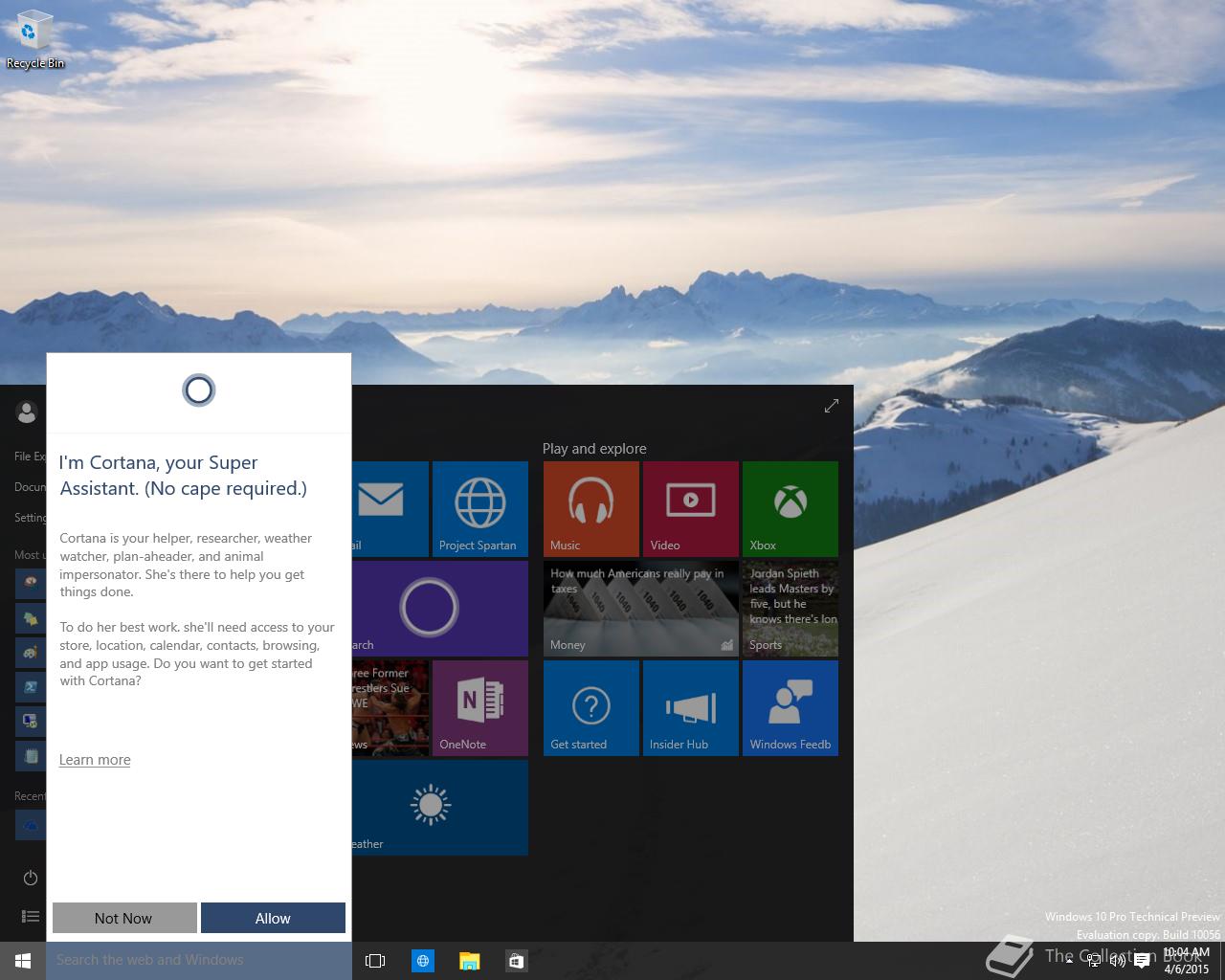Open File Explorer in Start menu
This screenshot has height=980, width=1225.
pos(29,457)
